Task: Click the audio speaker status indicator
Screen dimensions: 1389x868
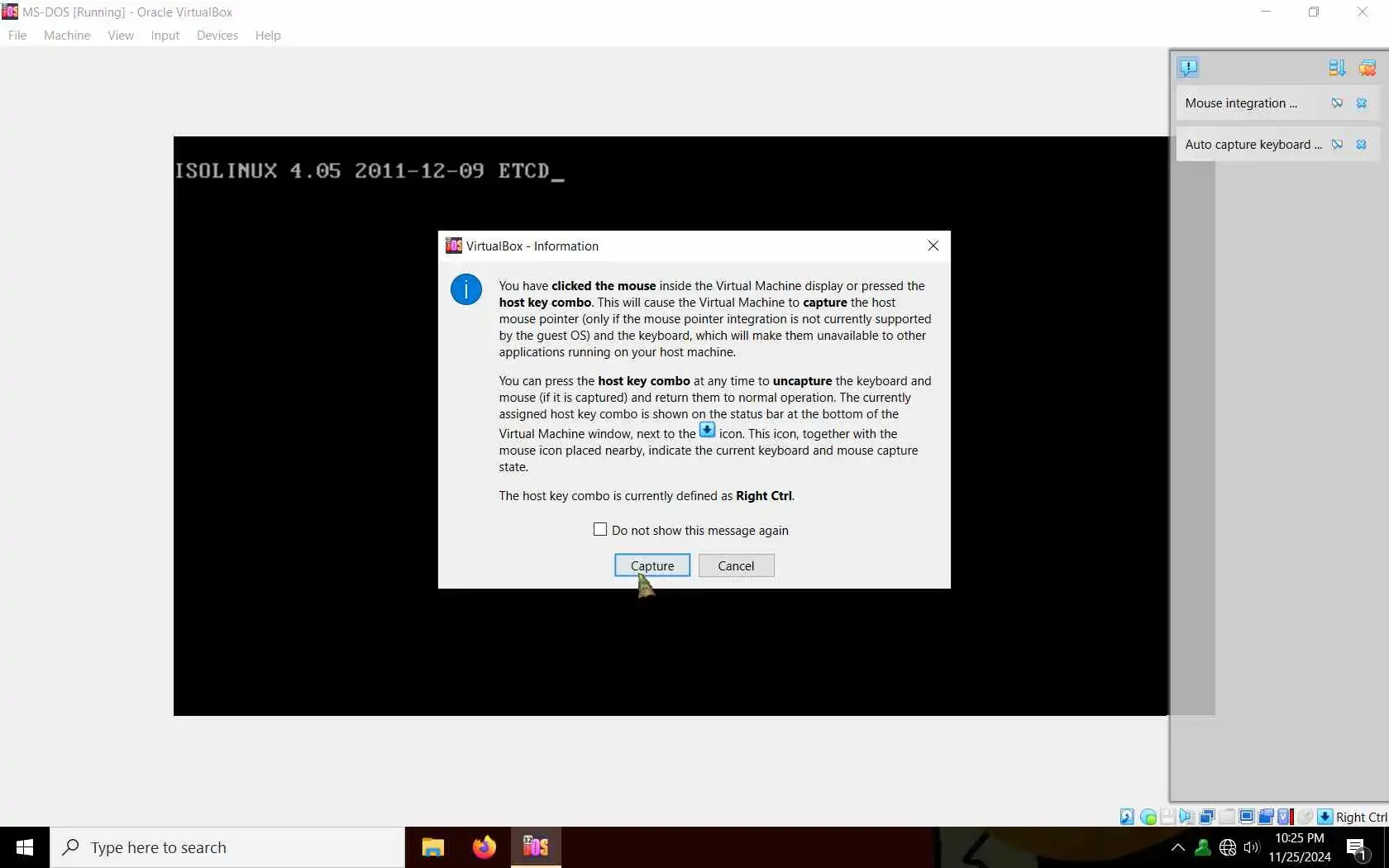Action: (x=1186, y=817)
